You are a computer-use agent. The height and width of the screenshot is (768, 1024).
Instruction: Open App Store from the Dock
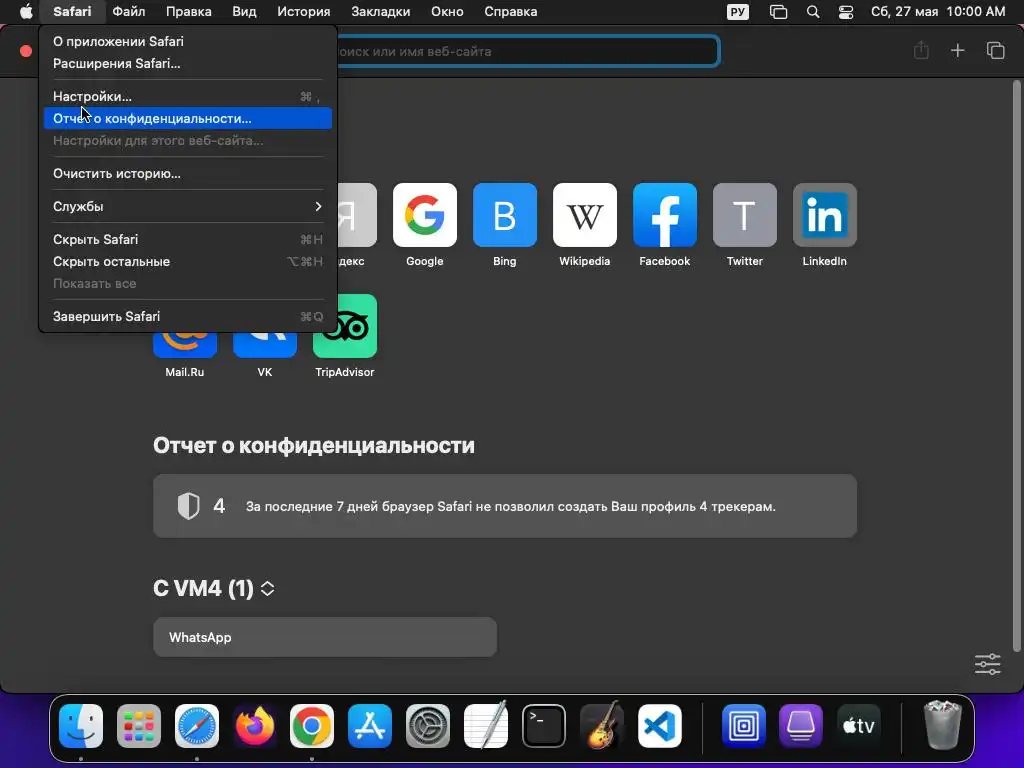coord(370,726)
